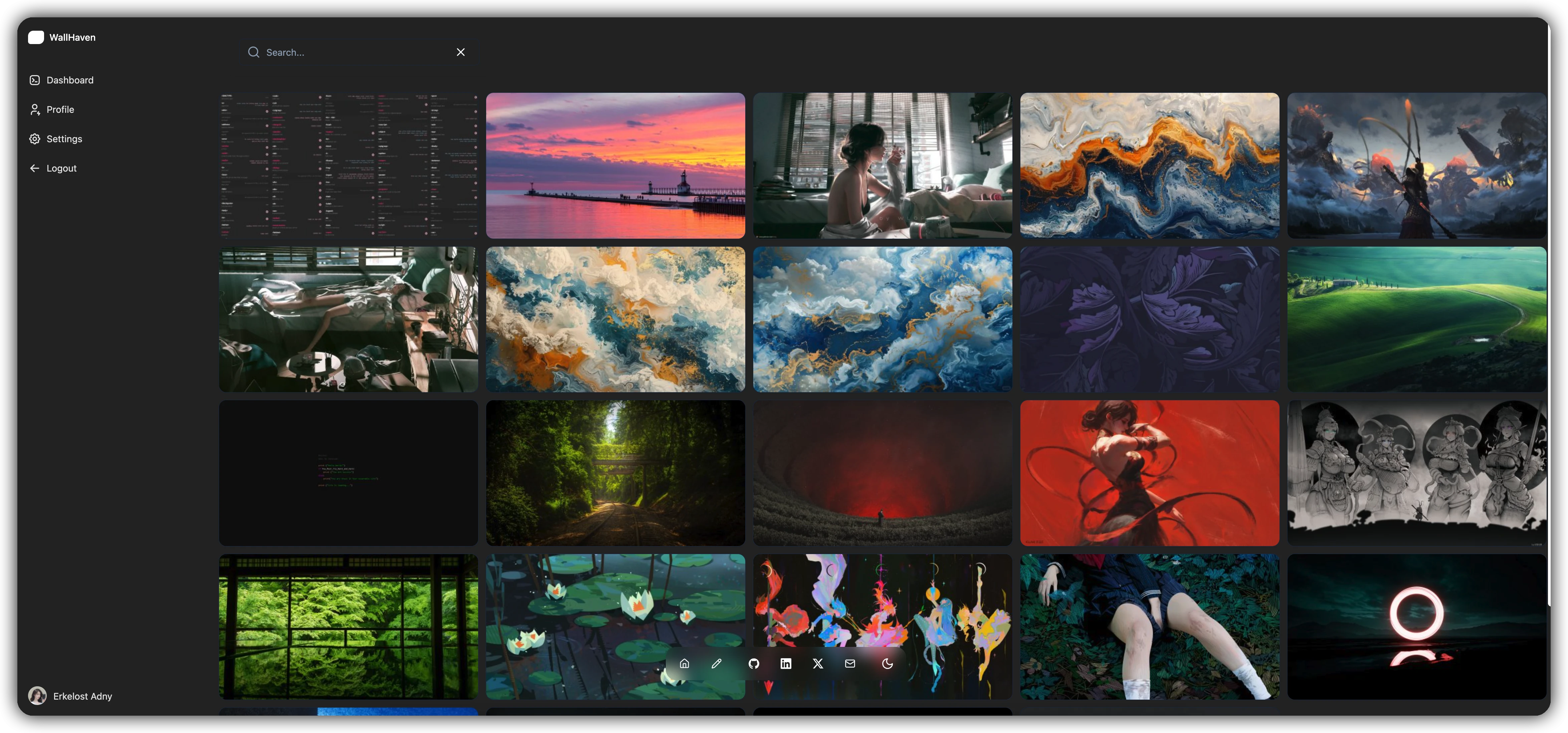Viewport: 1568px width, 733px height.
Task: Open the orange and blue marble swirl wallpaper
Action: 1150,166
